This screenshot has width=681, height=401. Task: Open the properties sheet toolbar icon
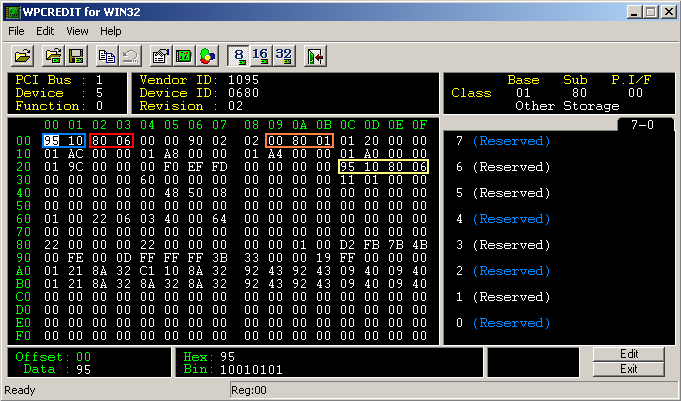161,56
